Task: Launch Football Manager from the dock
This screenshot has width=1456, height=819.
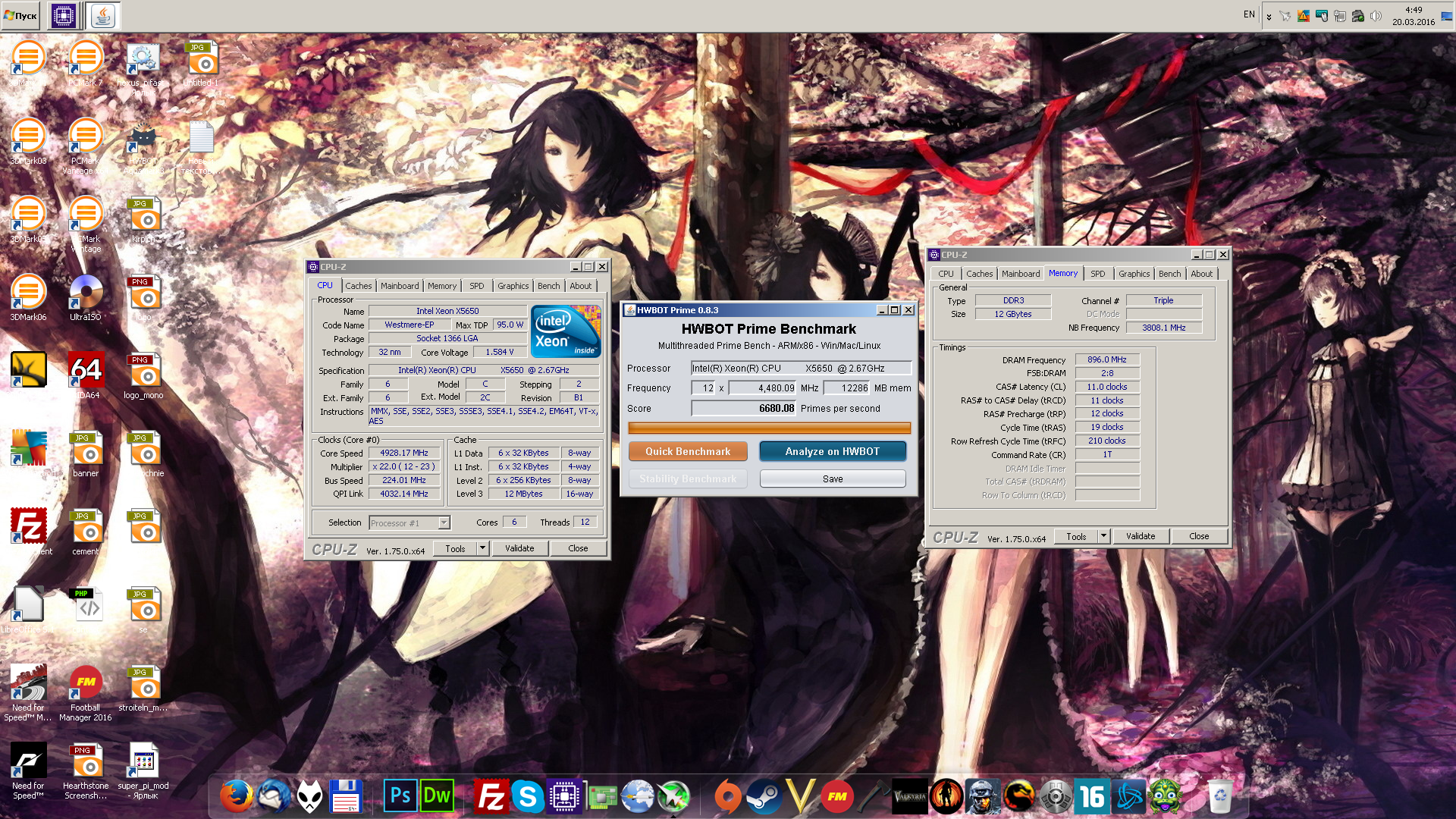Action: [x=837, y=796]
